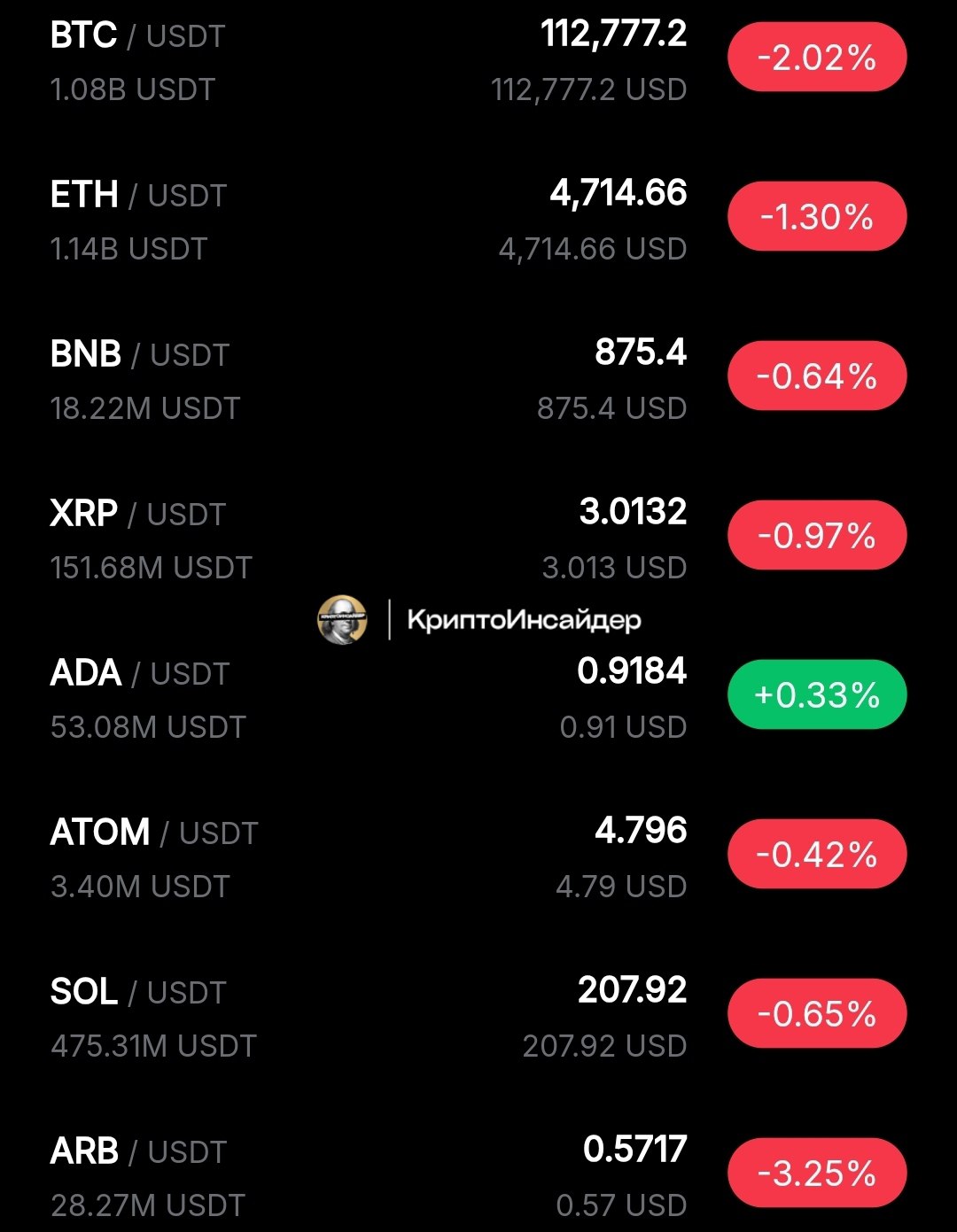Tap the XRP / USDT pair name

[137, 515]
